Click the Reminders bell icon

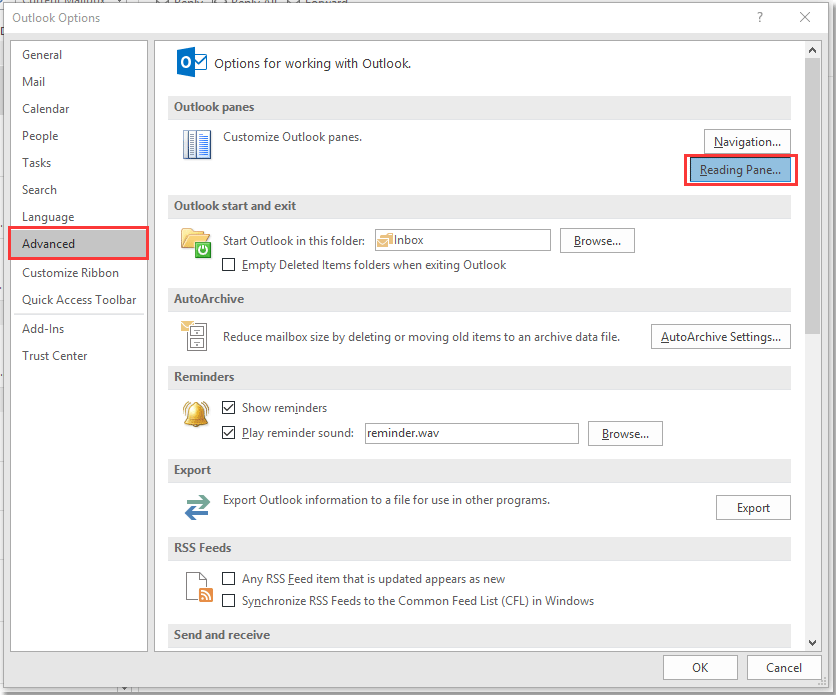[196, 414]
